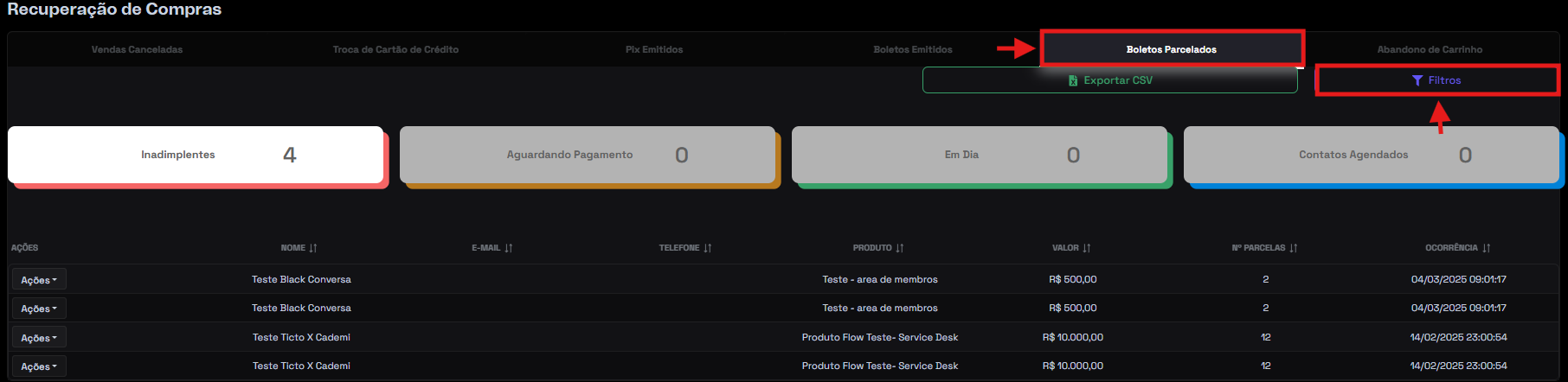Expand Ações menu for second Teste Black Conversa row
Image resolution: width=1568 pixels, height=382 pixels.
click(x=39, y=309)
